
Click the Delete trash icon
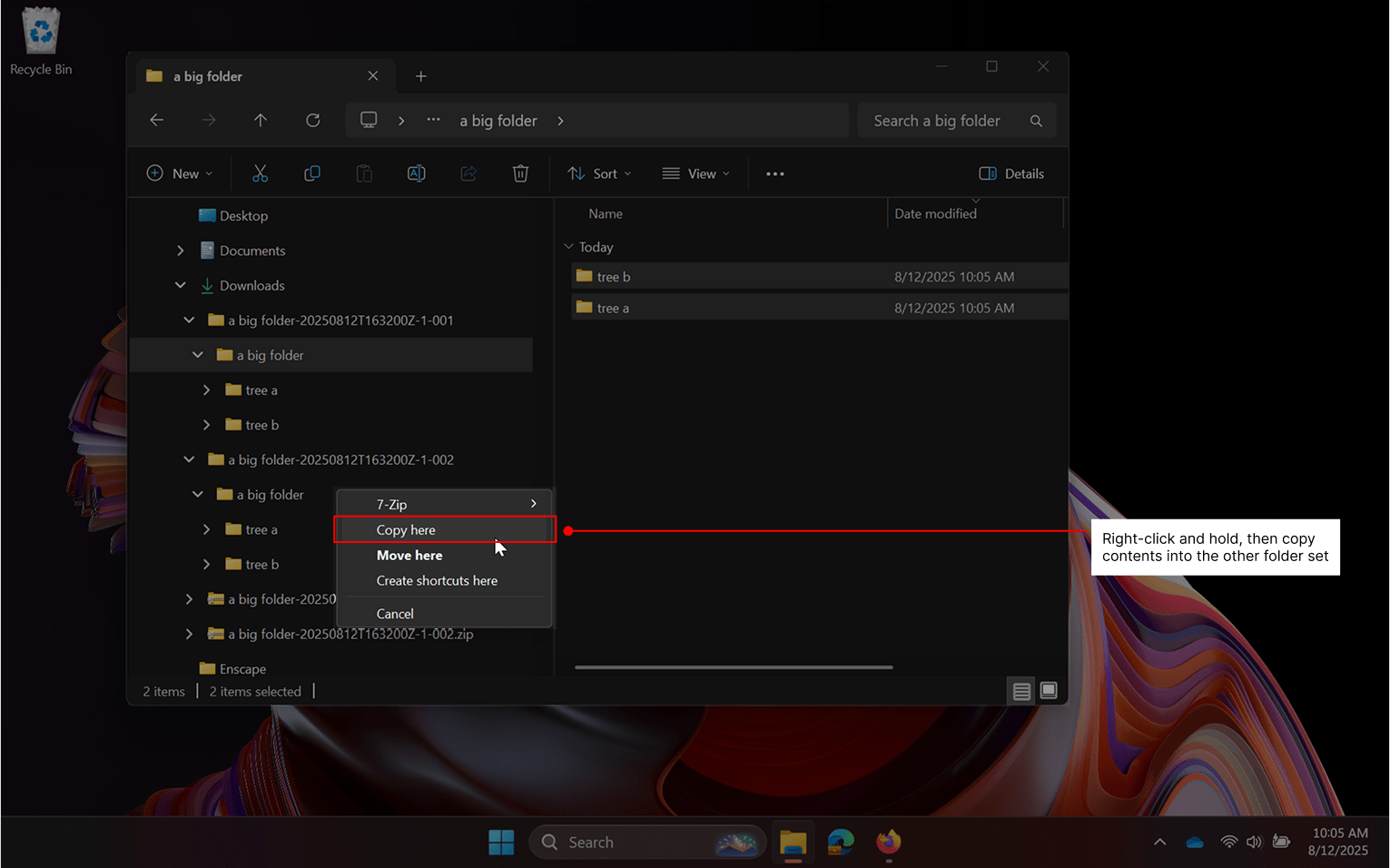click(520, 173)
